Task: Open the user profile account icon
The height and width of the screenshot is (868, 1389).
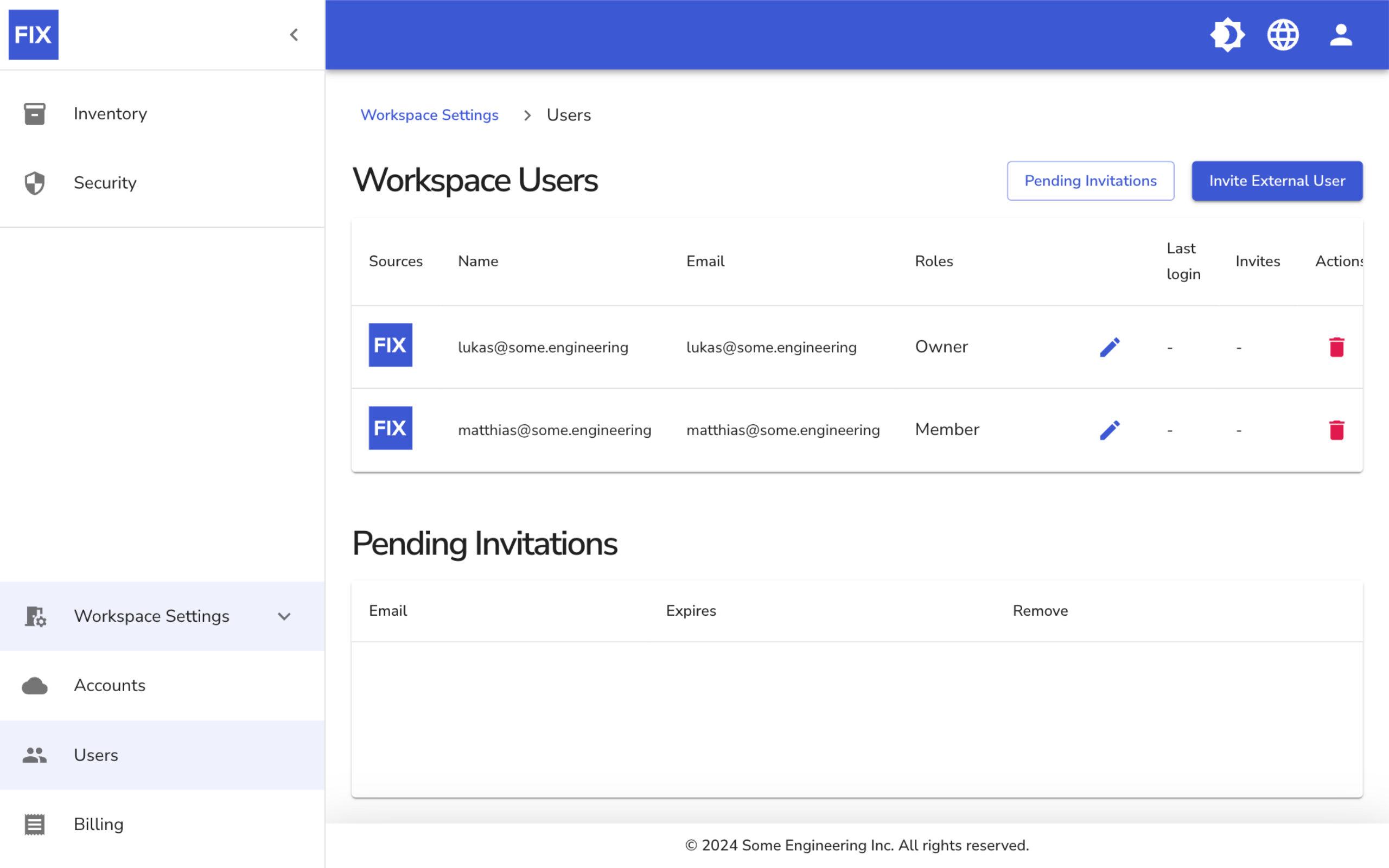Action: [1341, 35]
